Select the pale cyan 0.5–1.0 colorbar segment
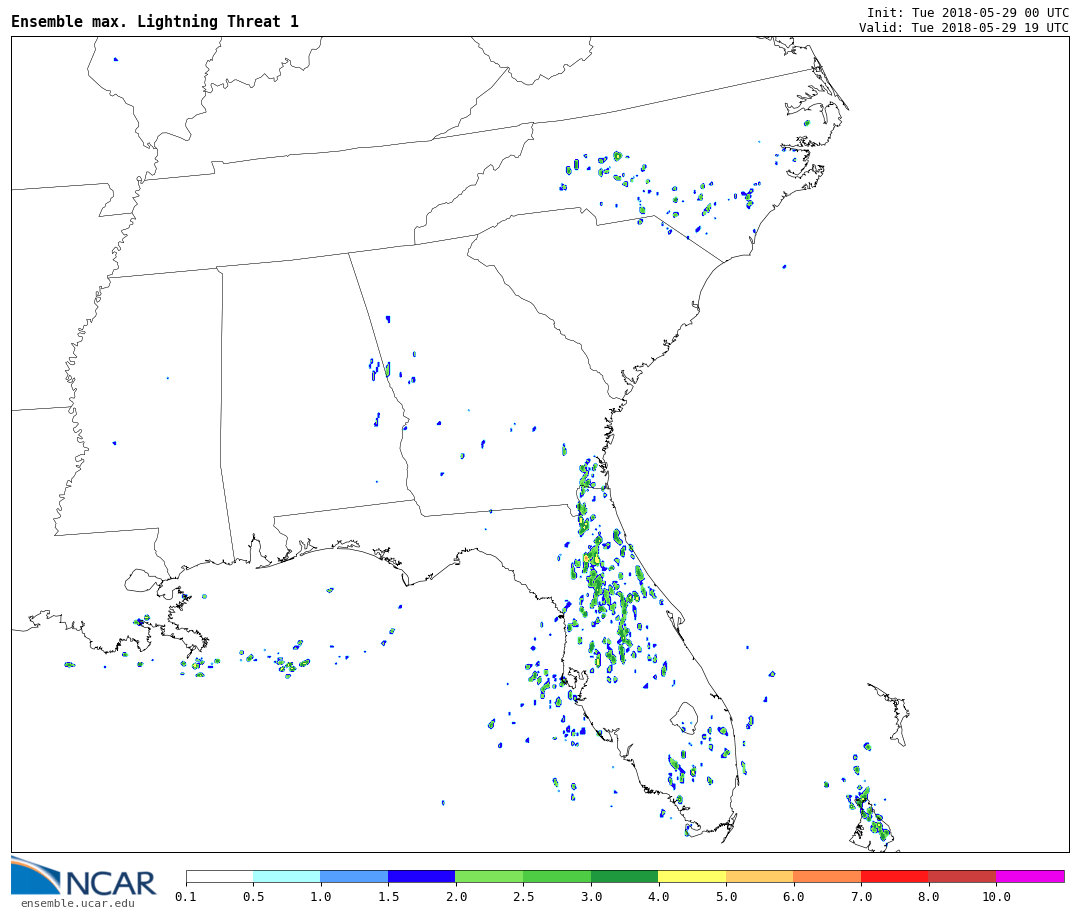 click(x=287, y=876)
